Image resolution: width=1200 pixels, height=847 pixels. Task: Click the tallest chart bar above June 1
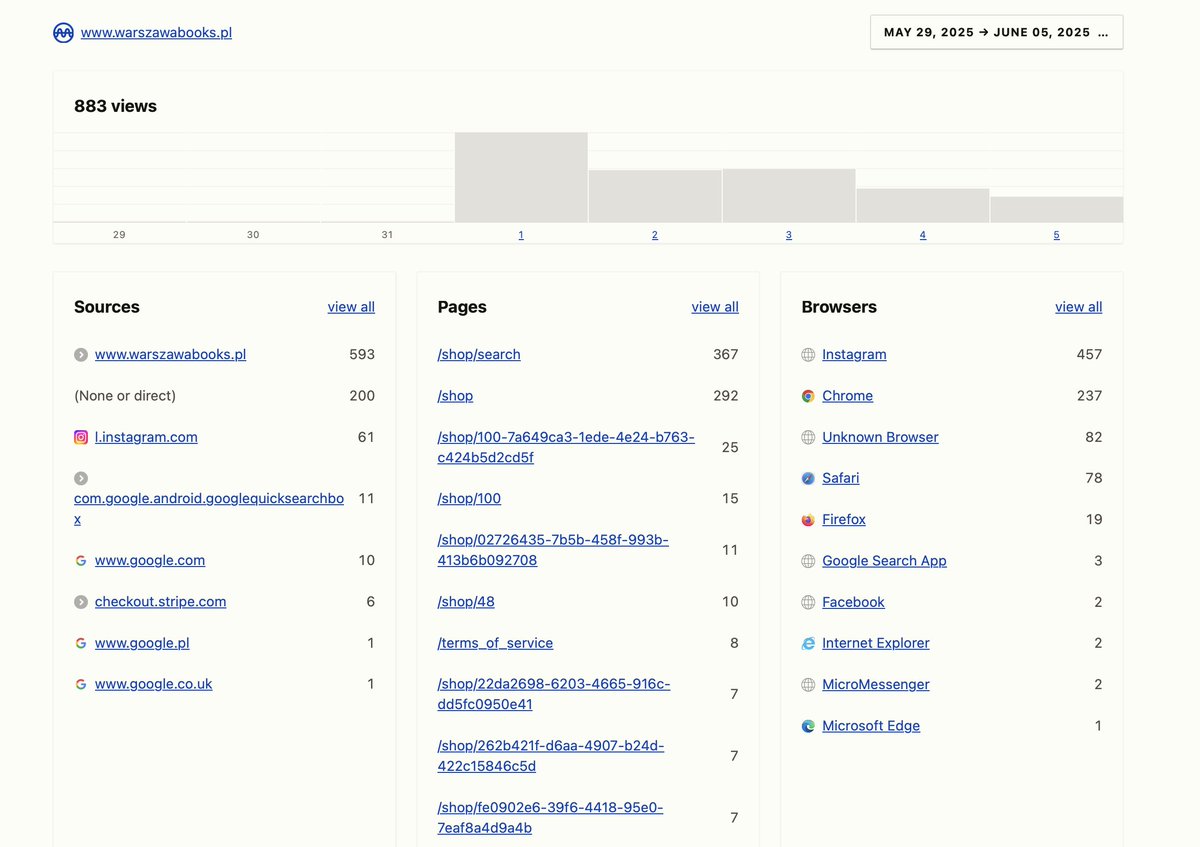coord(521,175)
